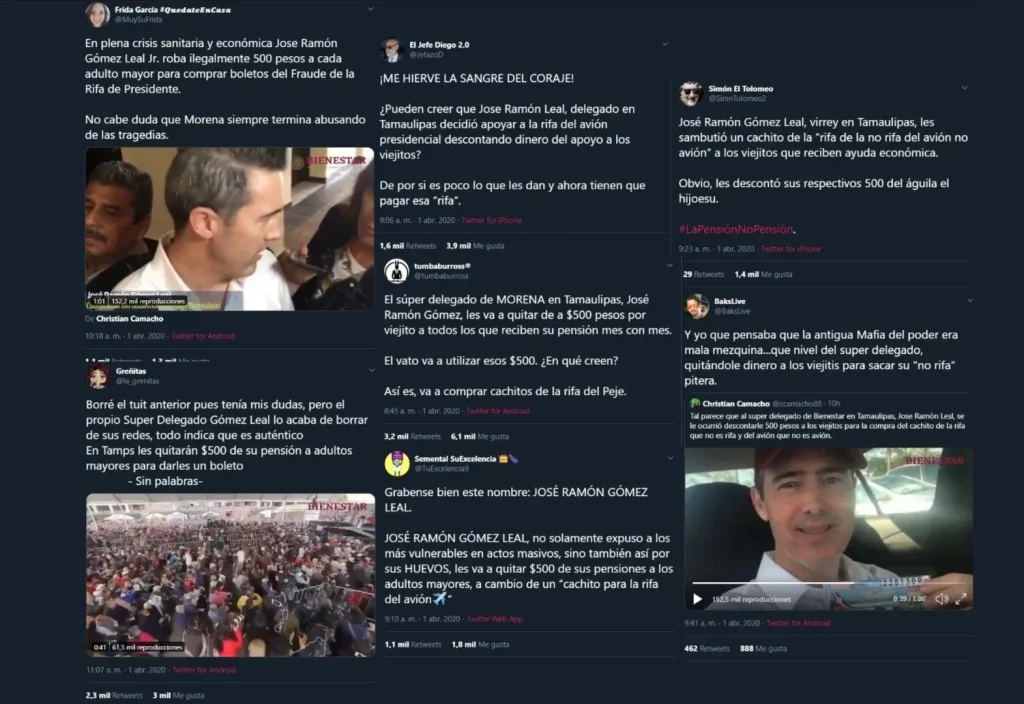Open the dropdown arrow on Simón El Tolomeo's tweet
The width and height of the screenshot is (1024, 704).
pyautogui.click(x=965, y=88)
